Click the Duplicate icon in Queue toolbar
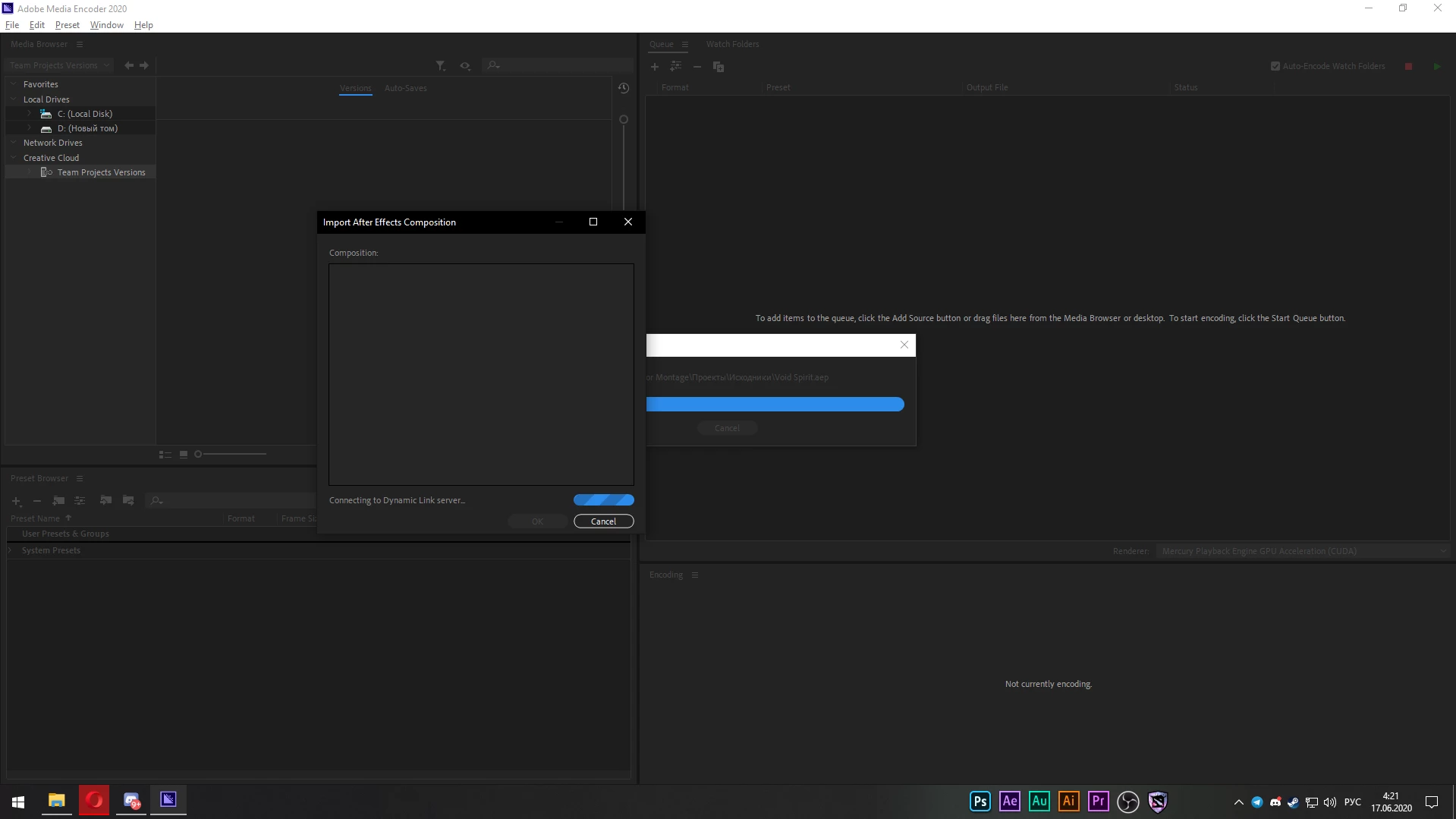Viewport: 1456px width, 819px height. pyautogui.click(x=719, y=67)
